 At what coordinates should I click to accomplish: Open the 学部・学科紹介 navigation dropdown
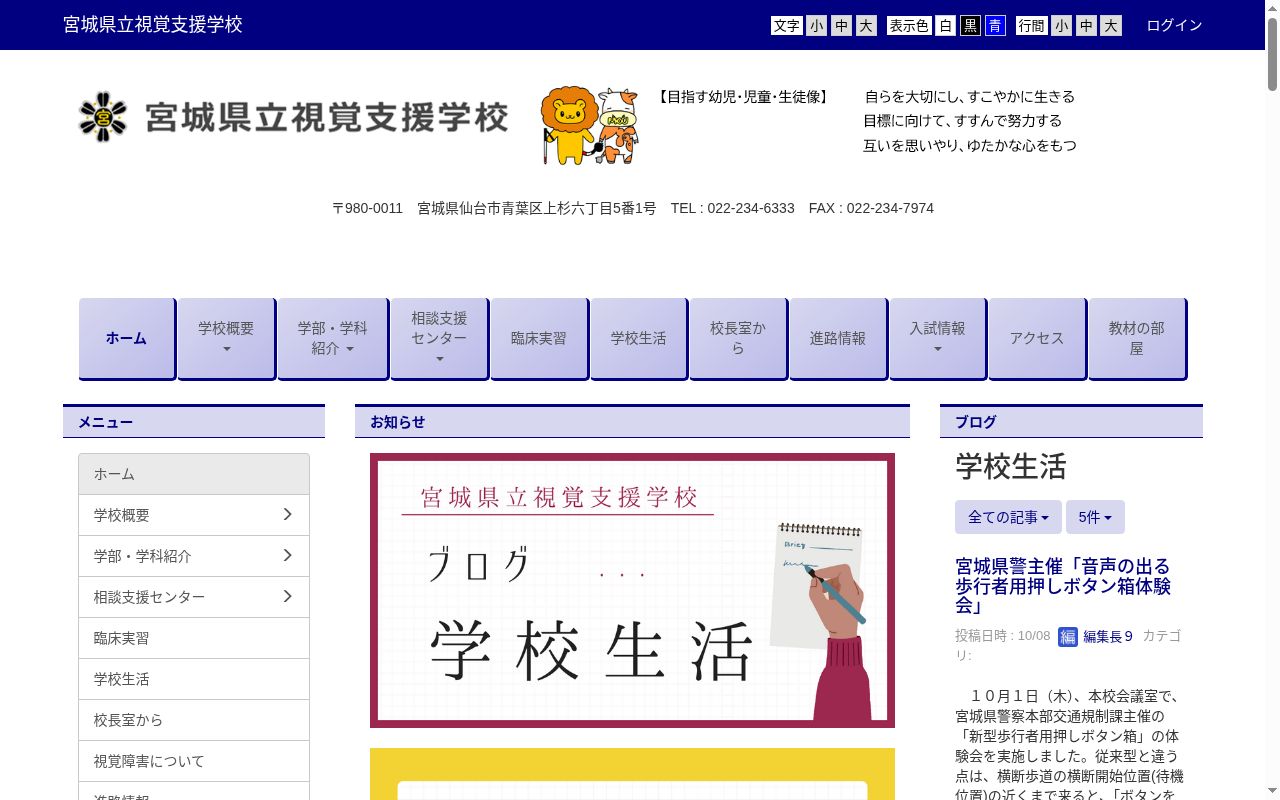point(332,338)
